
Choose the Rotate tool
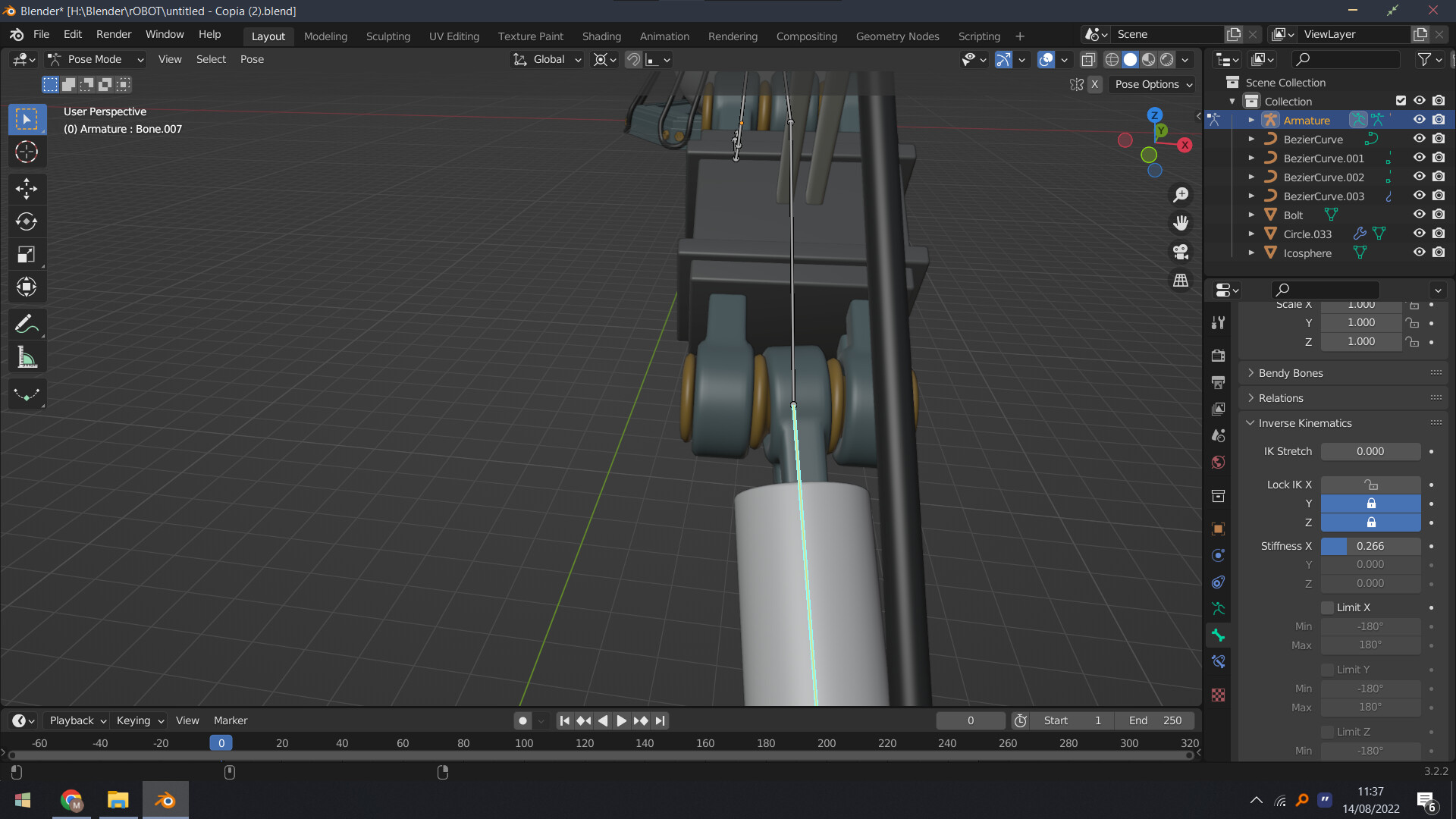(27, 221)
